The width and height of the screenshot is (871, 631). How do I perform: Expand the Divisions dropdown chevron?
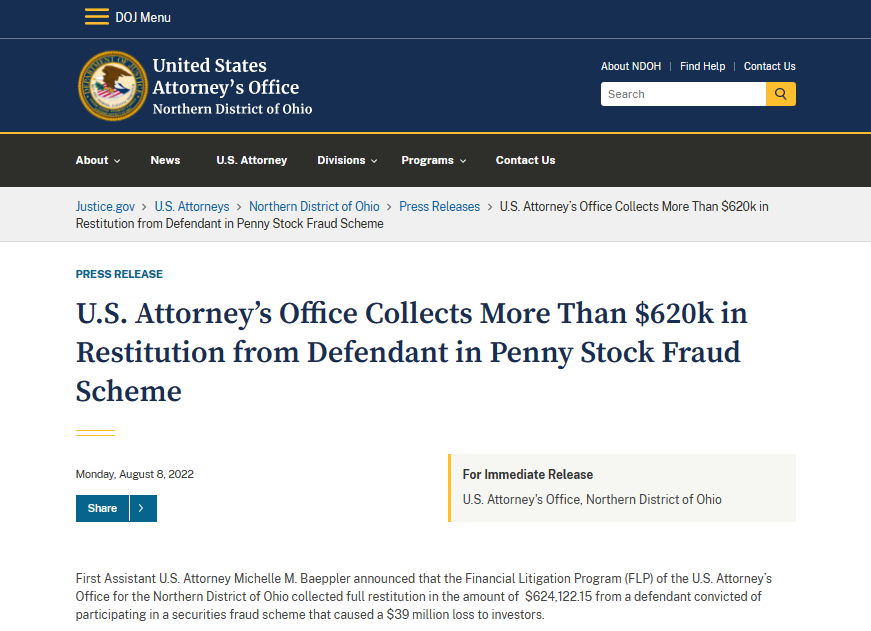point(374,161)
